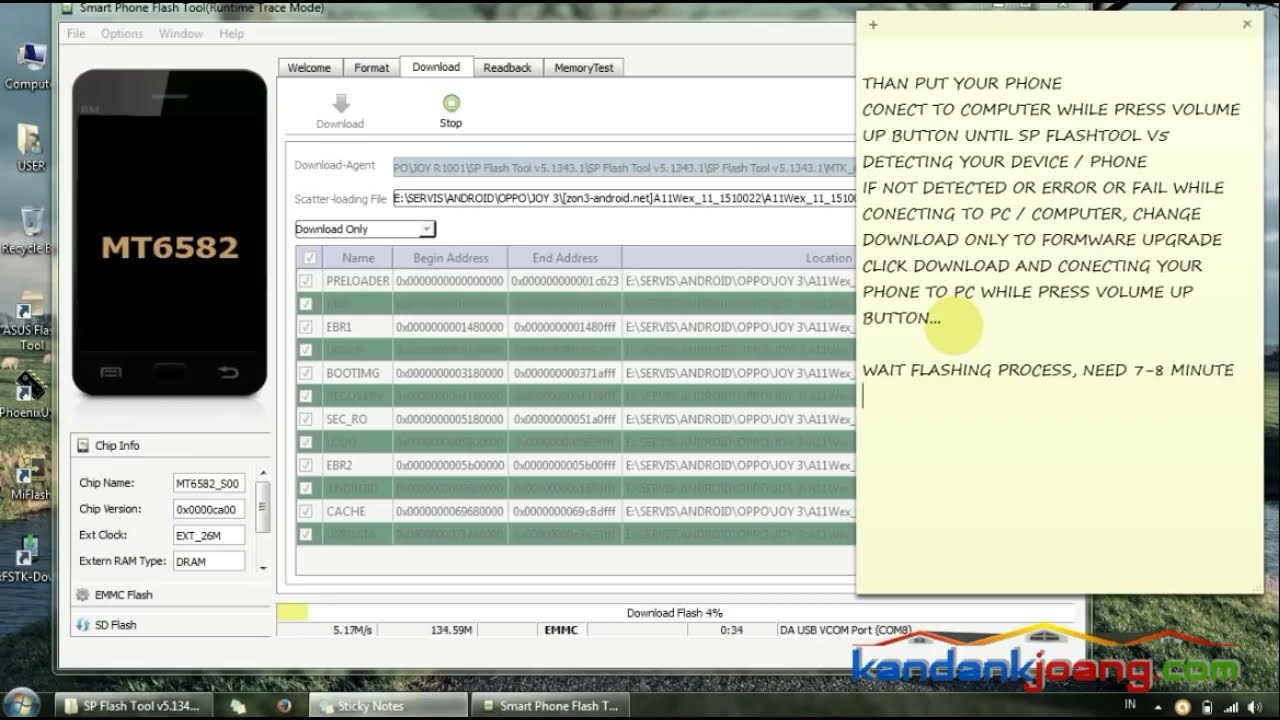Click DA USB VCOM Port (COM8) status
Screen dimensions: 1280x720
coord(845,631)
